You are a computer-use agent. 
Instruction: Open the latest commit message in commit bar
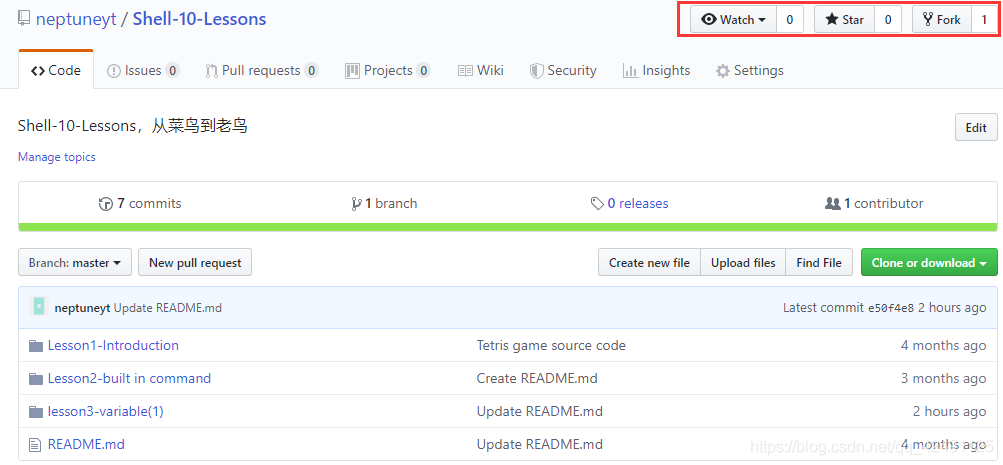[168, 308]
